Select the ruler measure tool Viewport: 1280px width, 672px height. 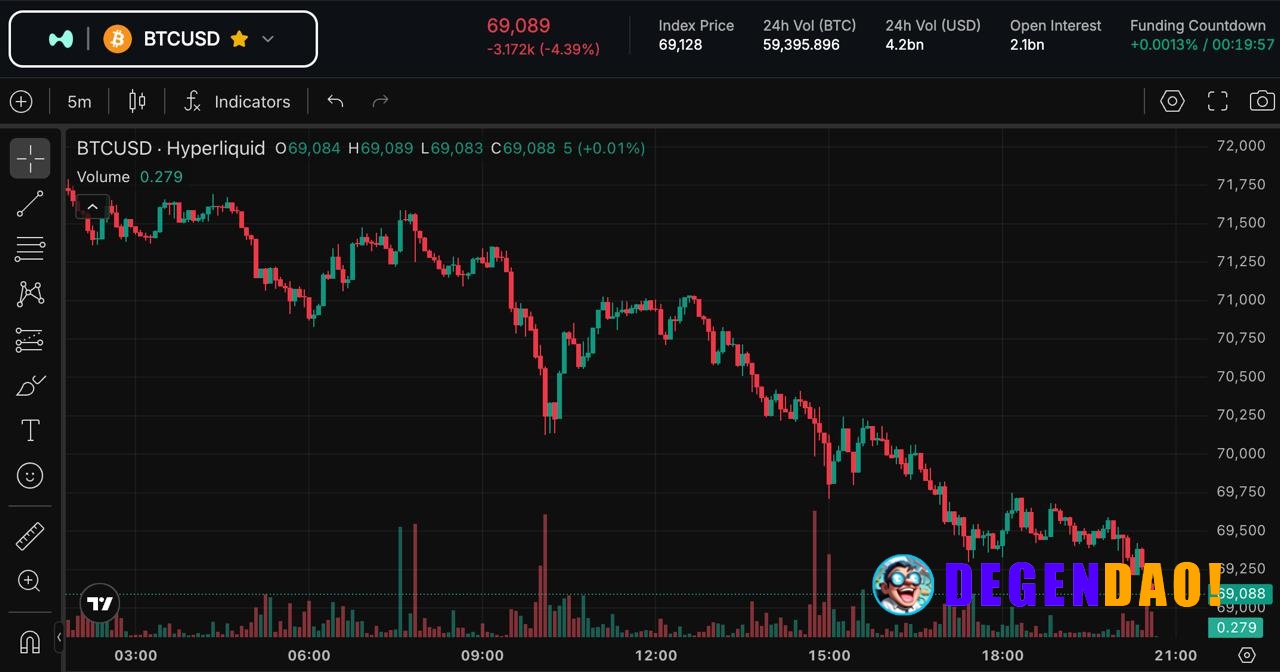click(30, 536)
